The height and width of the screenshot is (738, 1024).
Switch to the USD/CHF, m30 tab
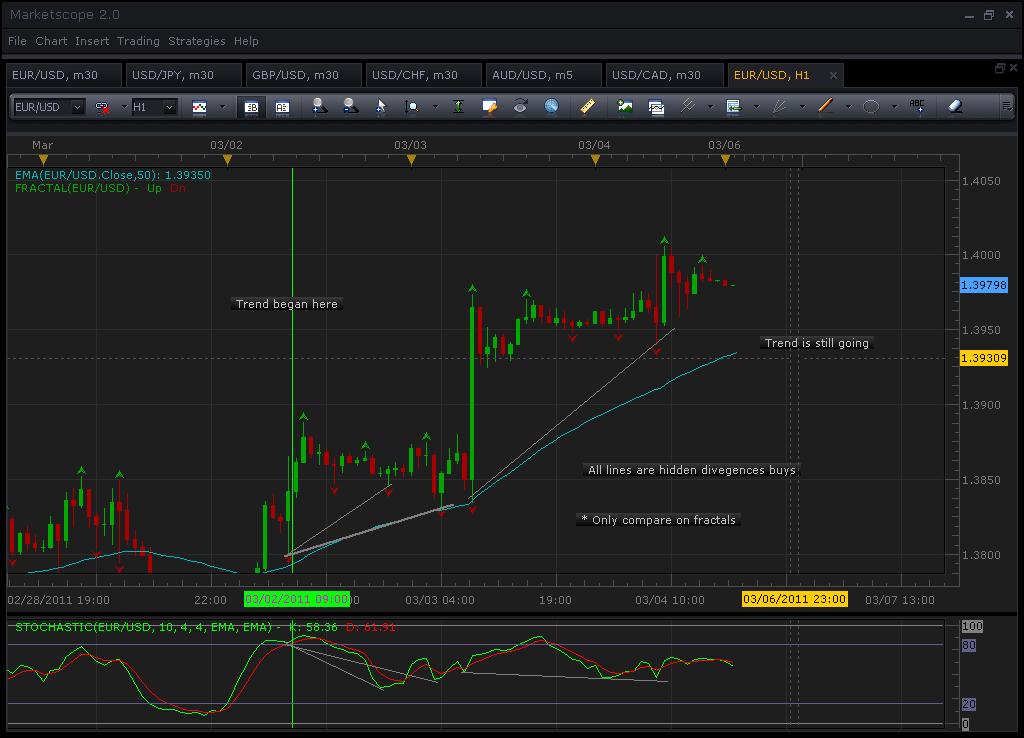pos(424,75)
